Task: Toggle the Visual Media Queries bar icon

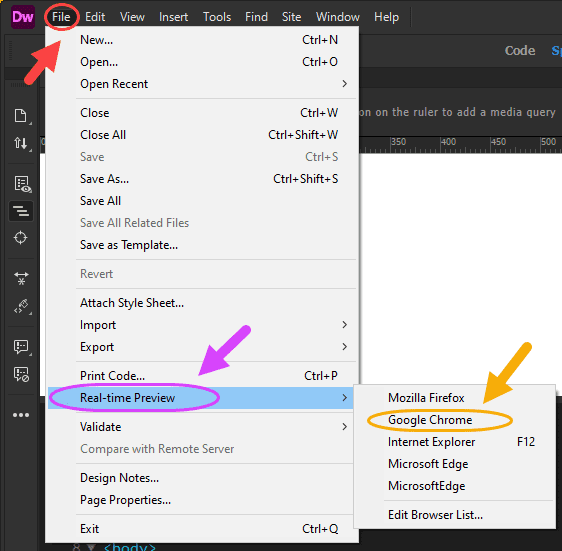Action: 21,211
